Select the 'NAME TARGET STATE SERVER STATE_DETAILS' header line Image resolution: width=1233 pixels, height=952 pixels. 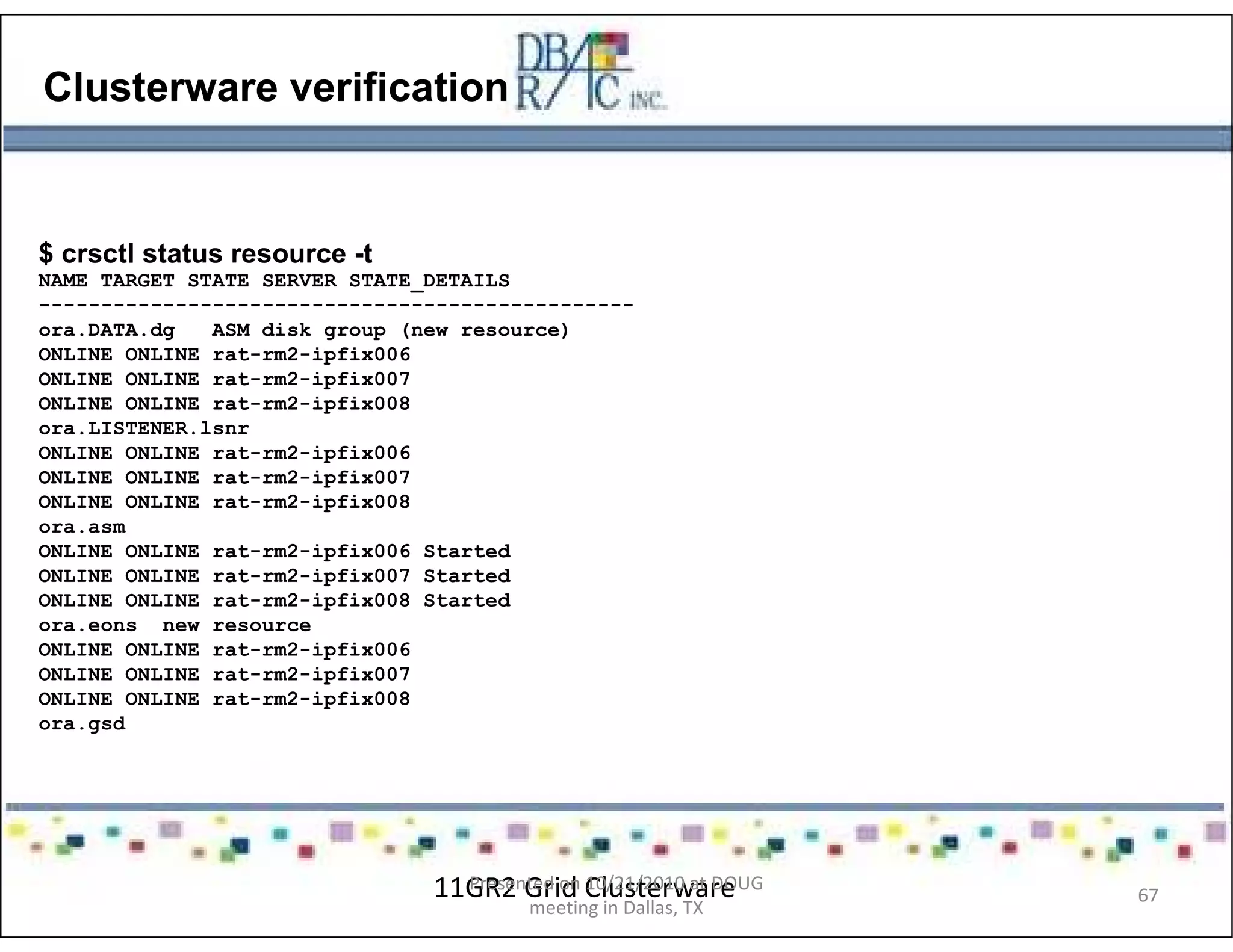(x=274, y=282)
